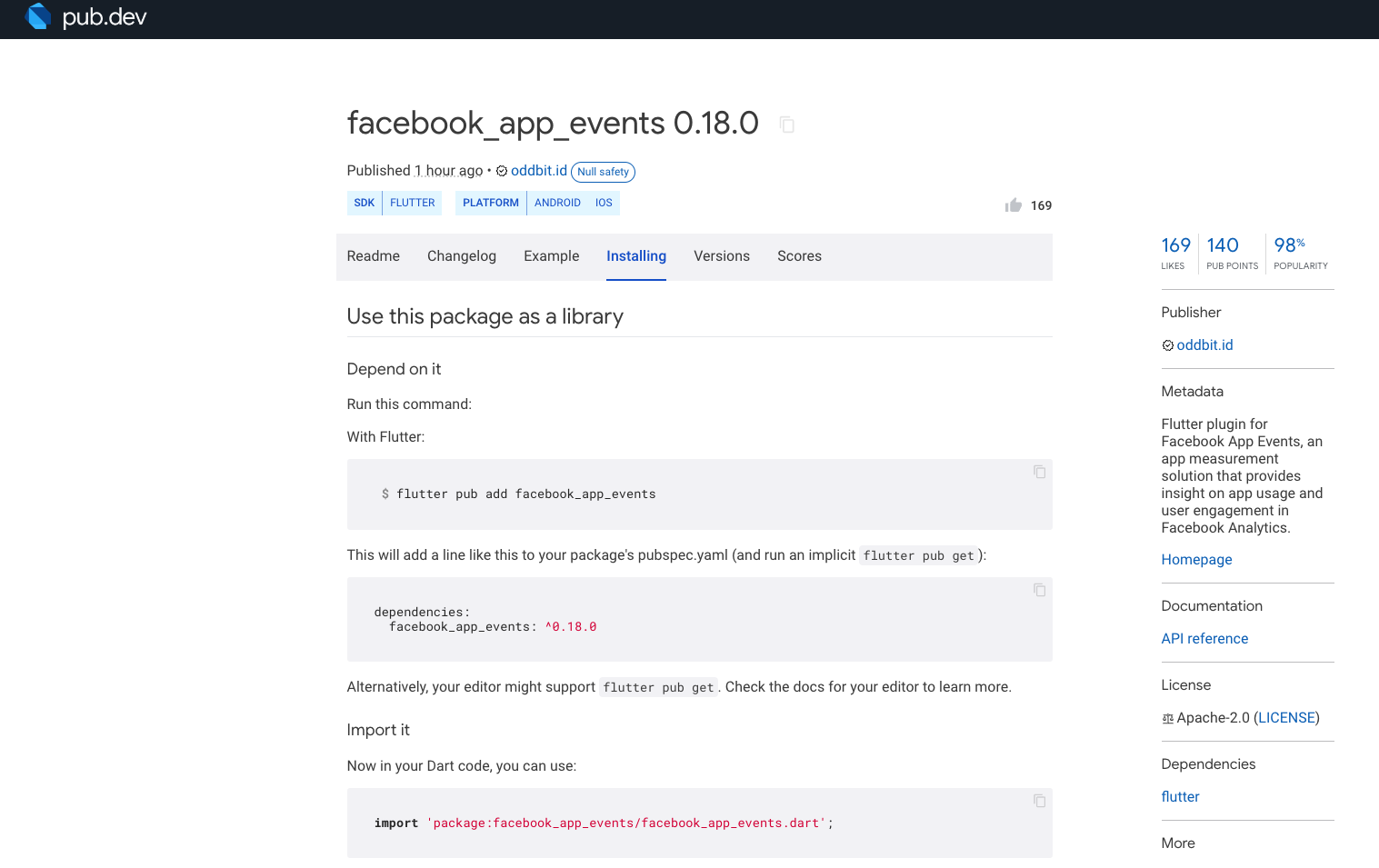This screenshot has height=868, width=1379.
Task: Filter by IOS platform tag
Action: [x=604, y=203]
